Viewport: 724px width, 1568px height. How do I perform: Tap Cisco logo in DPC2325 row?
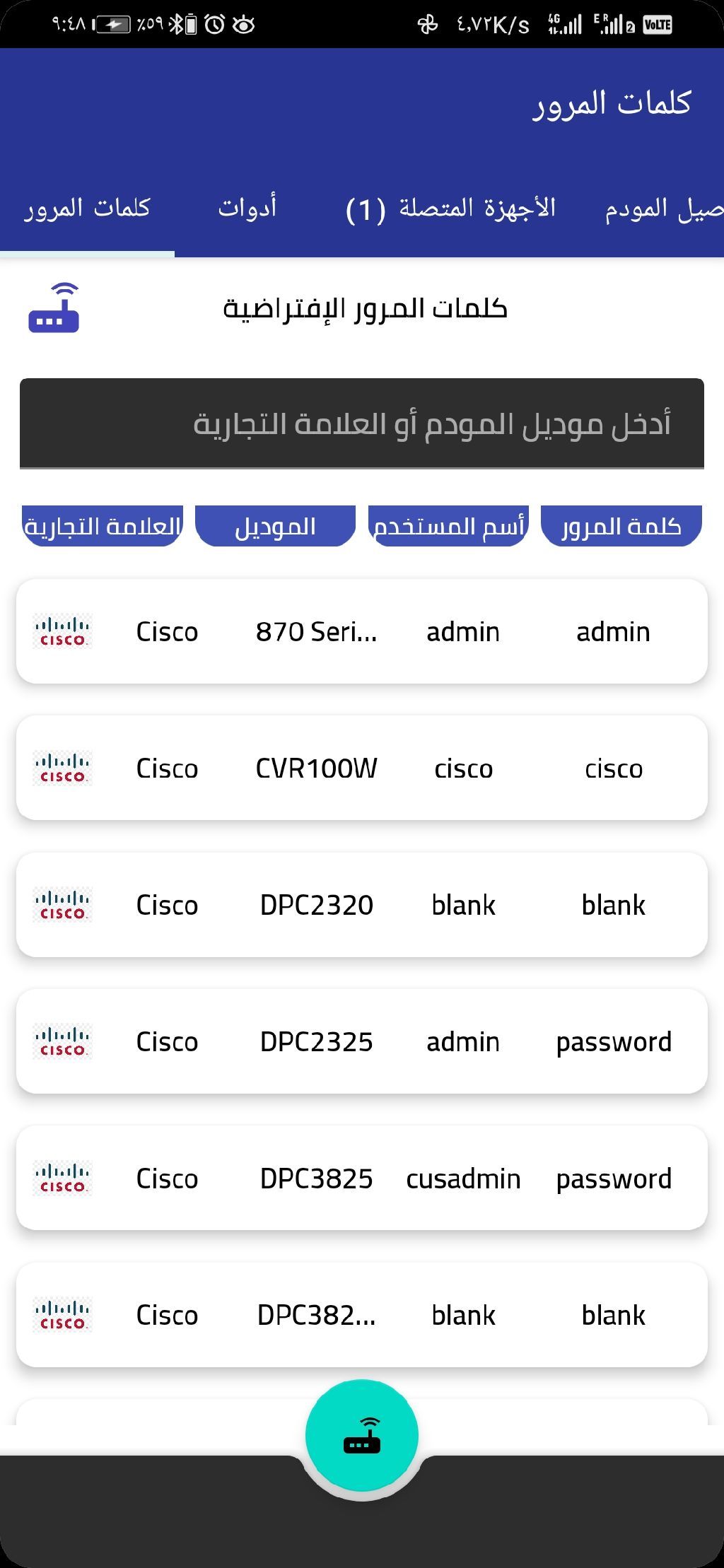(x=63, y=1041)
